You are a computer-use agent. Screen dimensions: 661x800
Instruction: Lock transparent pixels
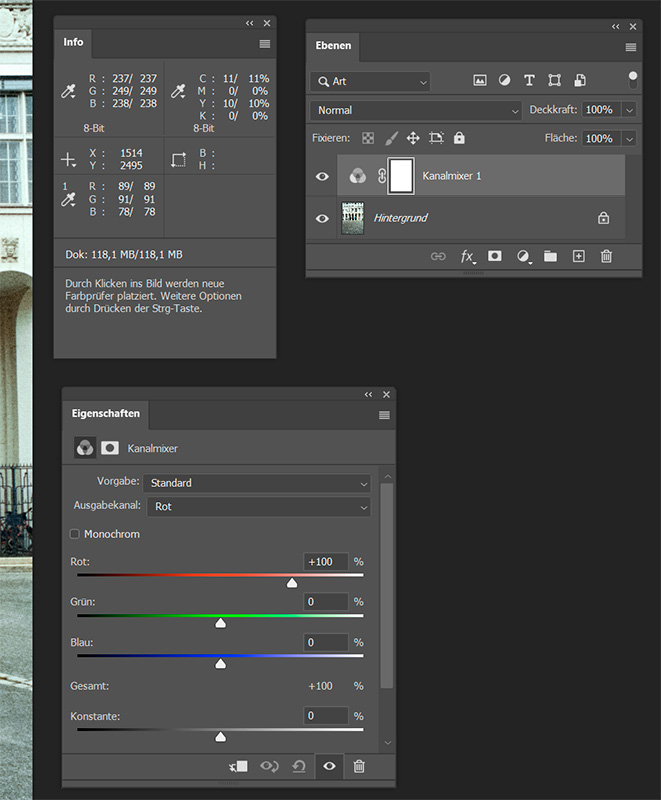click(368, 138)
